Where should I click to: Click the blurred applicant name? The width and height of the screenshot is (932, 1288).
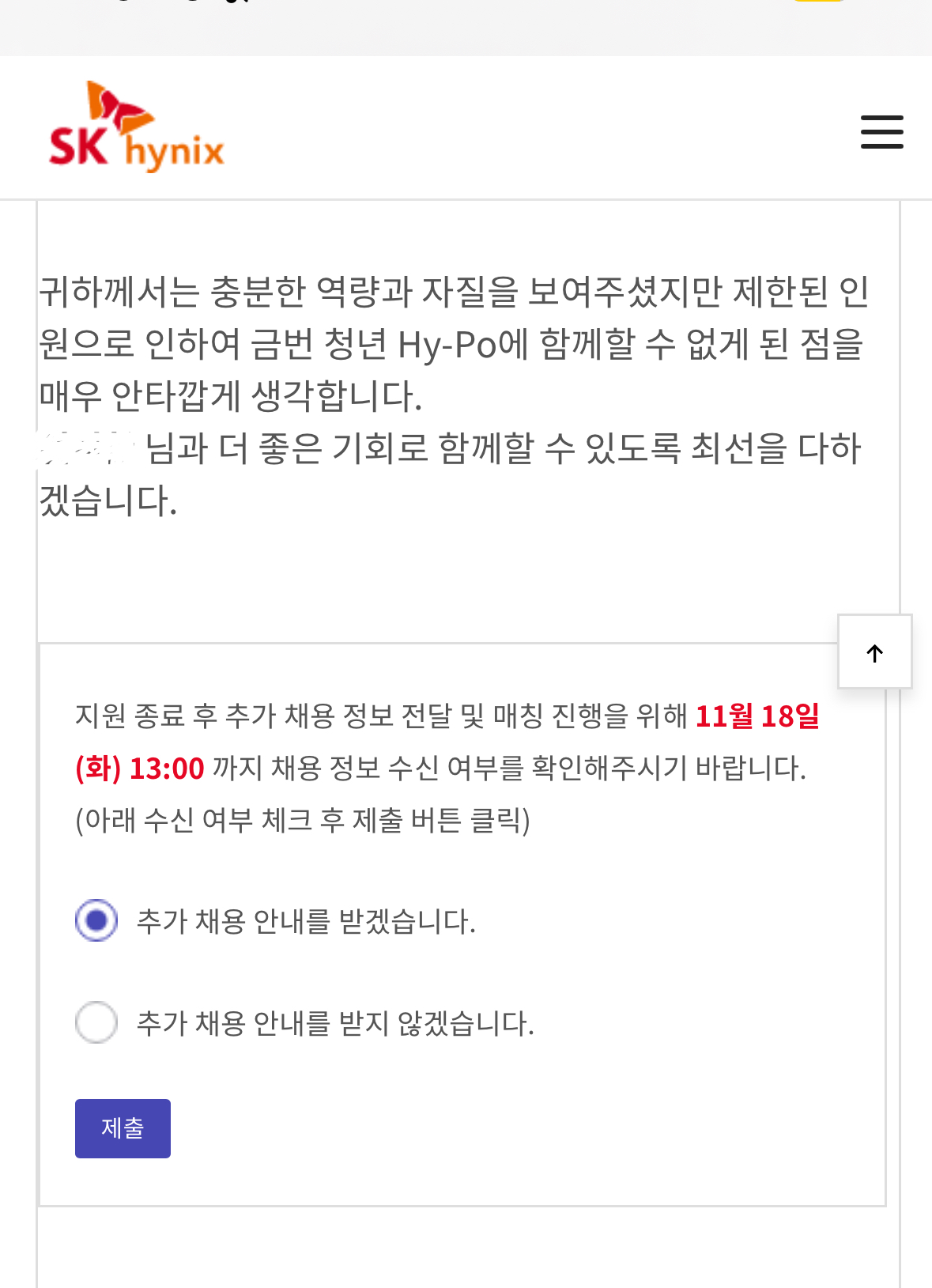click(87, 448)
